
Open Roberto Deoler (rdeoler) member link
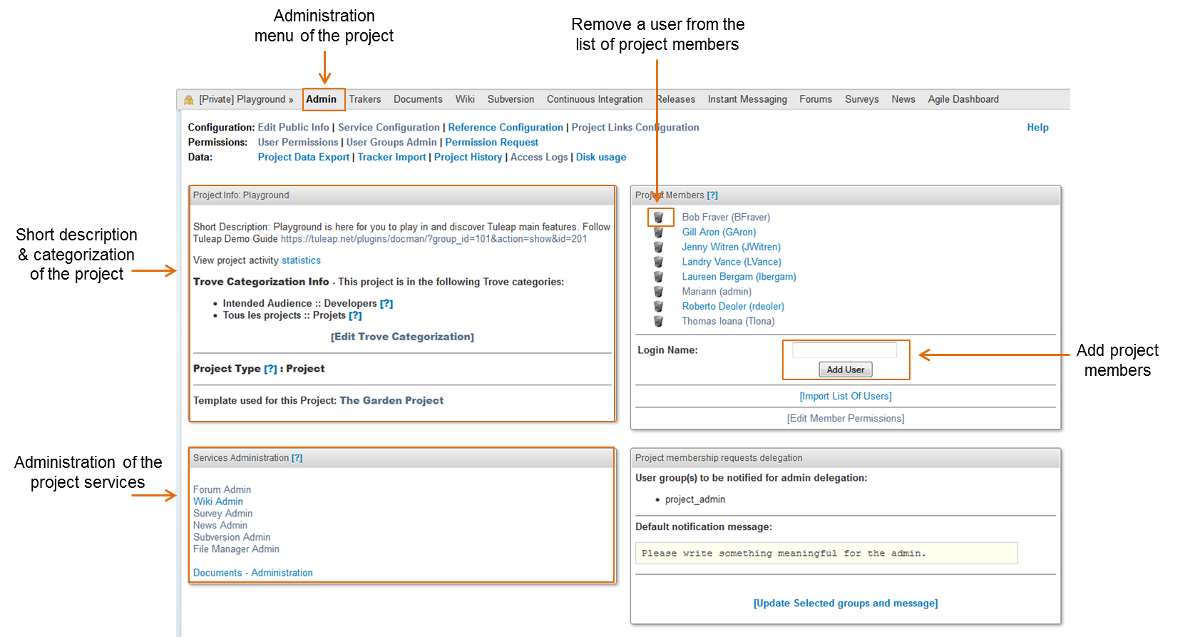click(733, 307)
